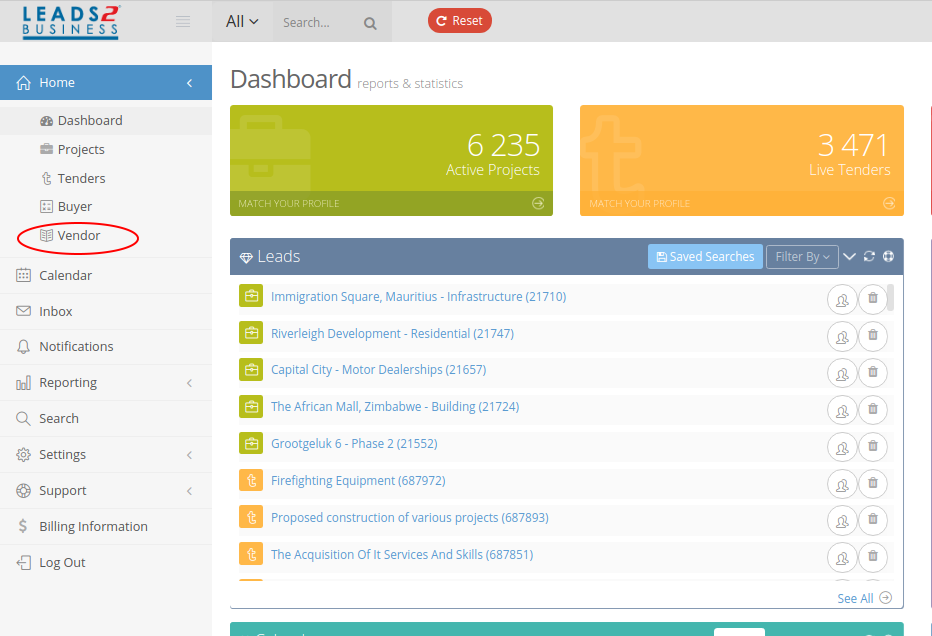Click the Calendar sidebar icon

[23, 275]
